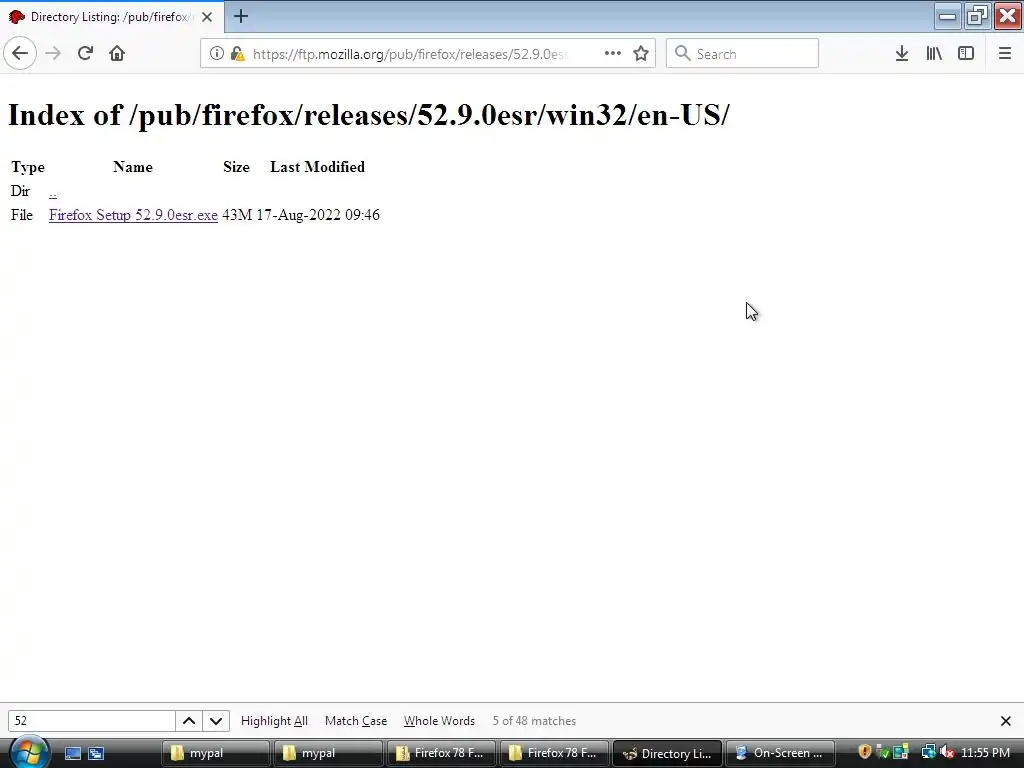The width and height of the screenshot is (1024, 768).
Task: Download Firefox Setup 52.9.0esr.exe link
Action: point(133,215)
